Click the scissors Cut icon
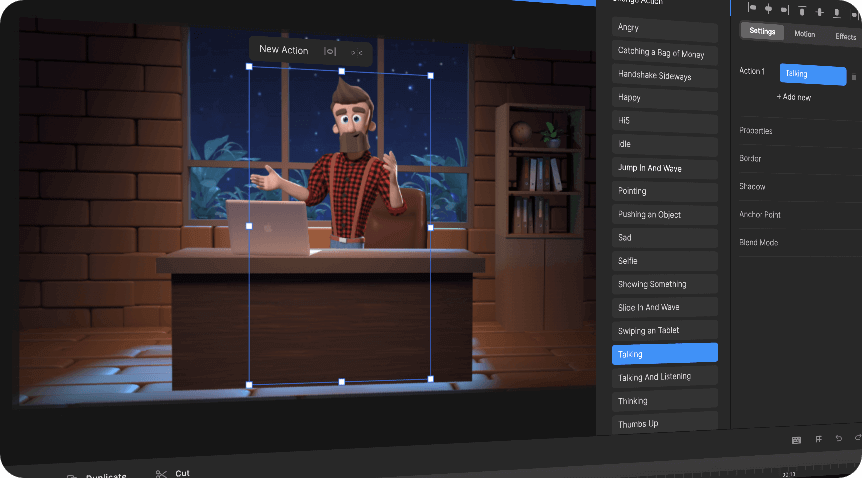862x478 pixels. [161, 474]
